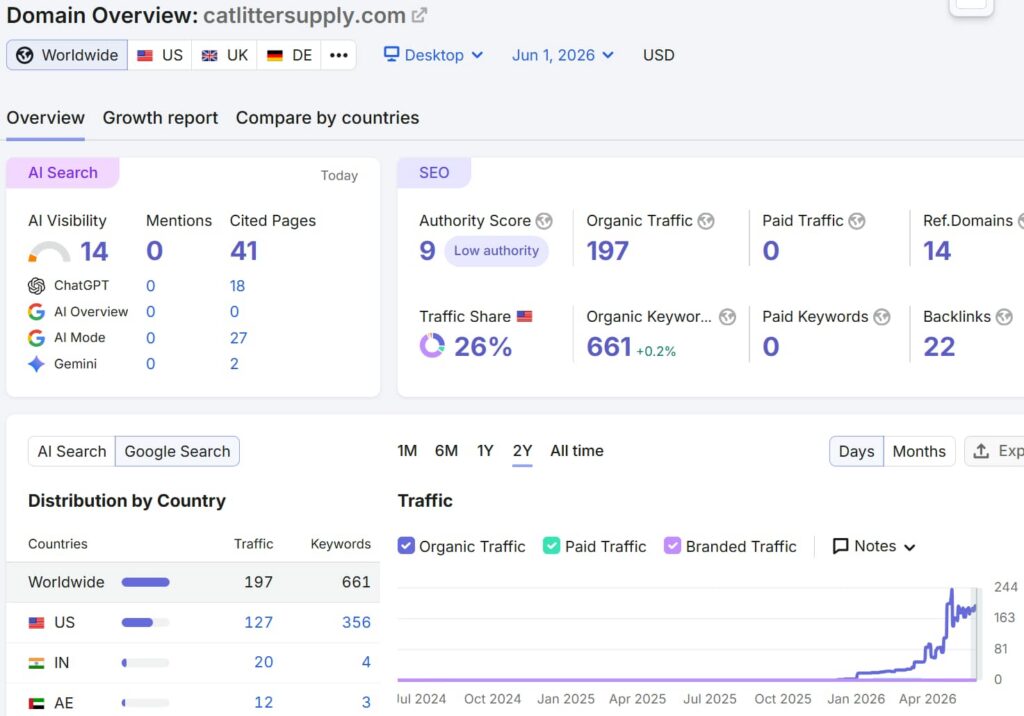
Task: Click the Export upload icon
Action: [981, 451]
